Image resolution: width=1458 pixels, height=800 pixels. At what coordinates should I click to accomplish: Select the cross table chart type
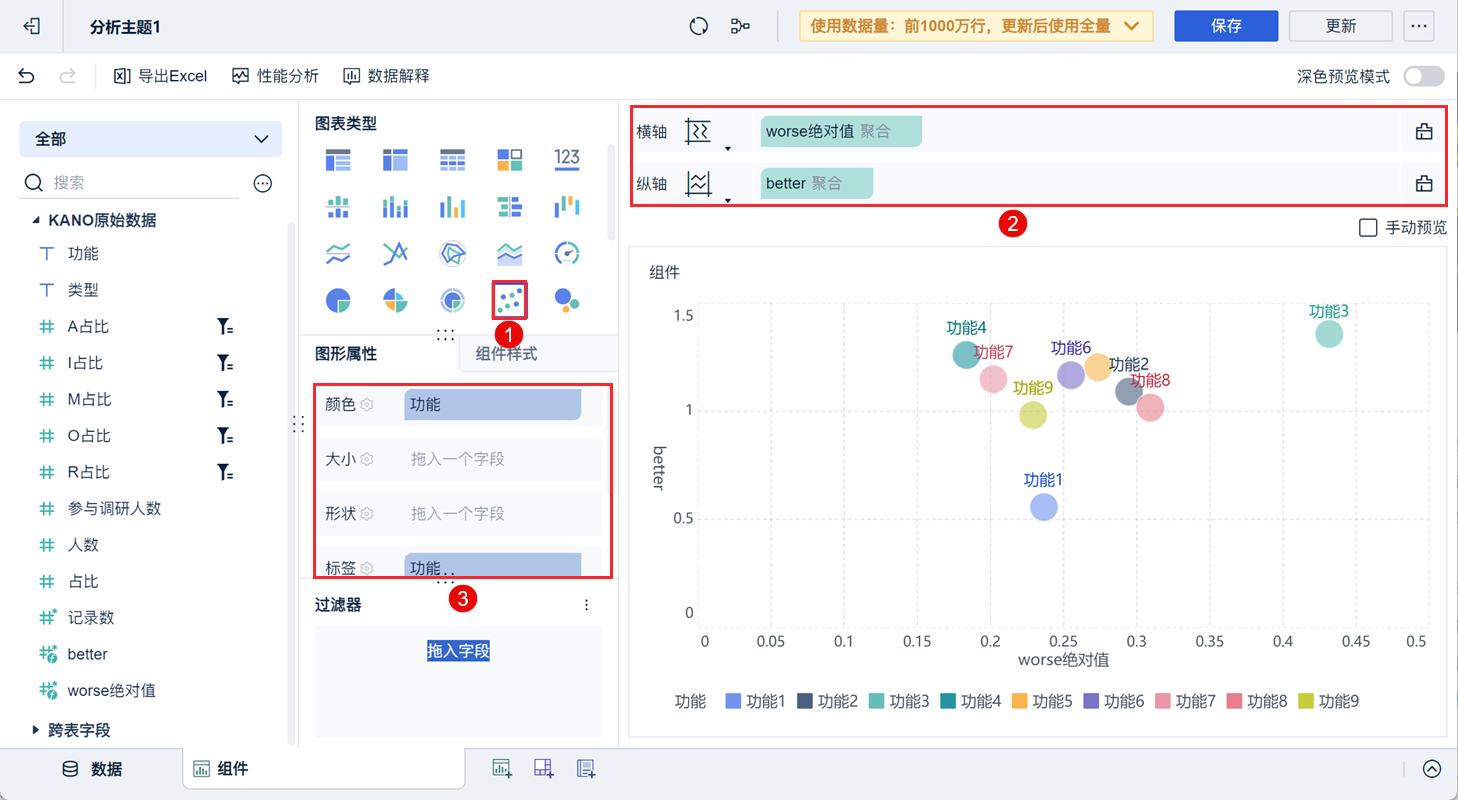point(395,158)
